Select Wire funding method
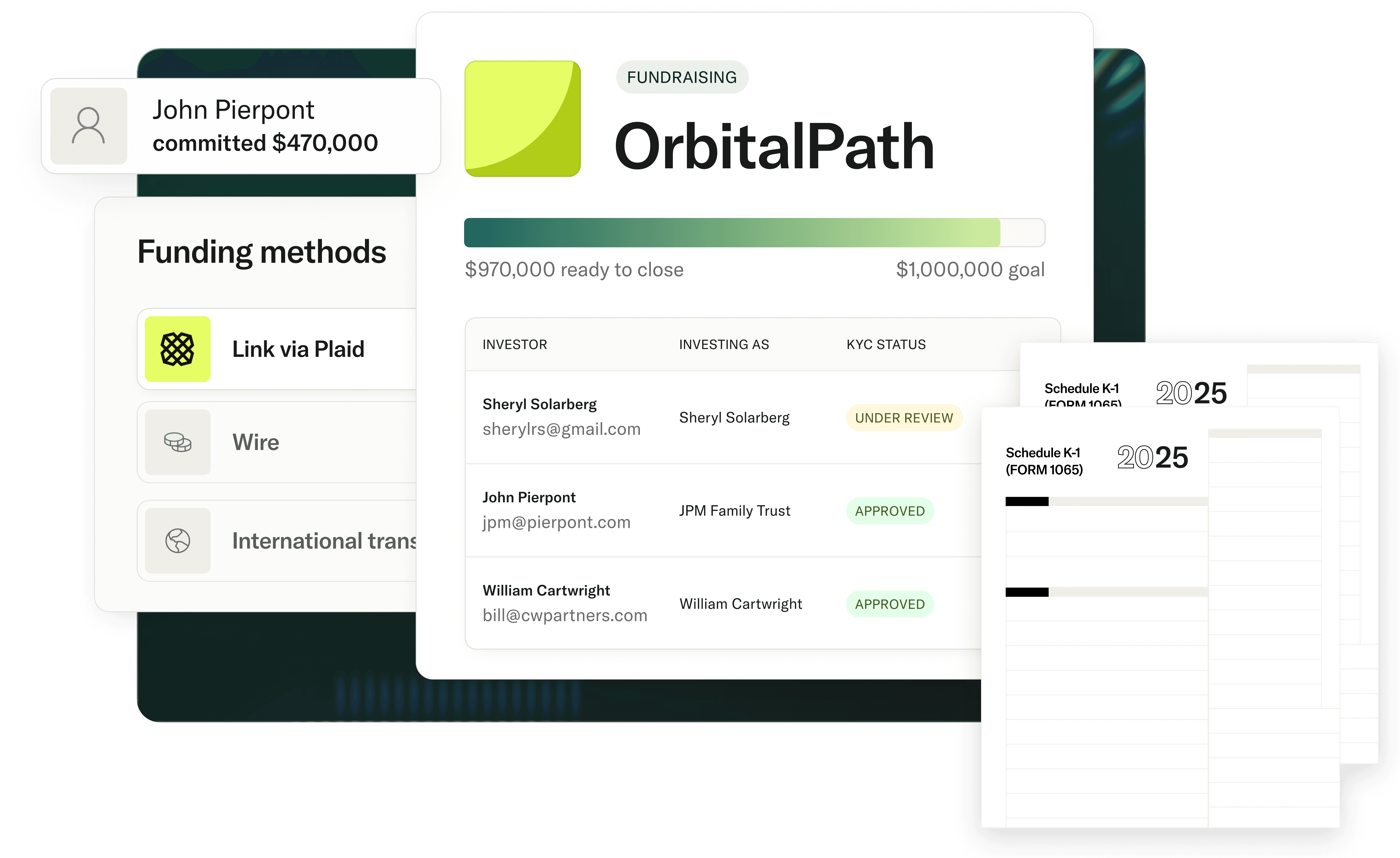The height and width of the screenshot is (858, 1400). click(x=256, y=442)
